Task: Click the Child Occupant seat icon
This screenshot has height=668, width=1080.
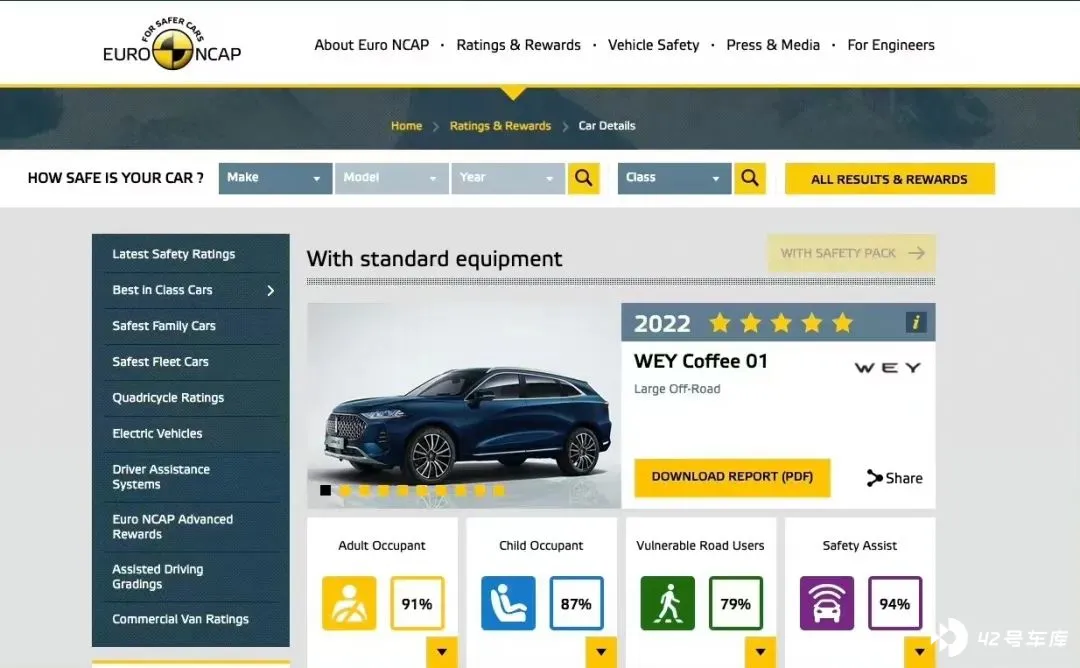Action: pos(508,603)
